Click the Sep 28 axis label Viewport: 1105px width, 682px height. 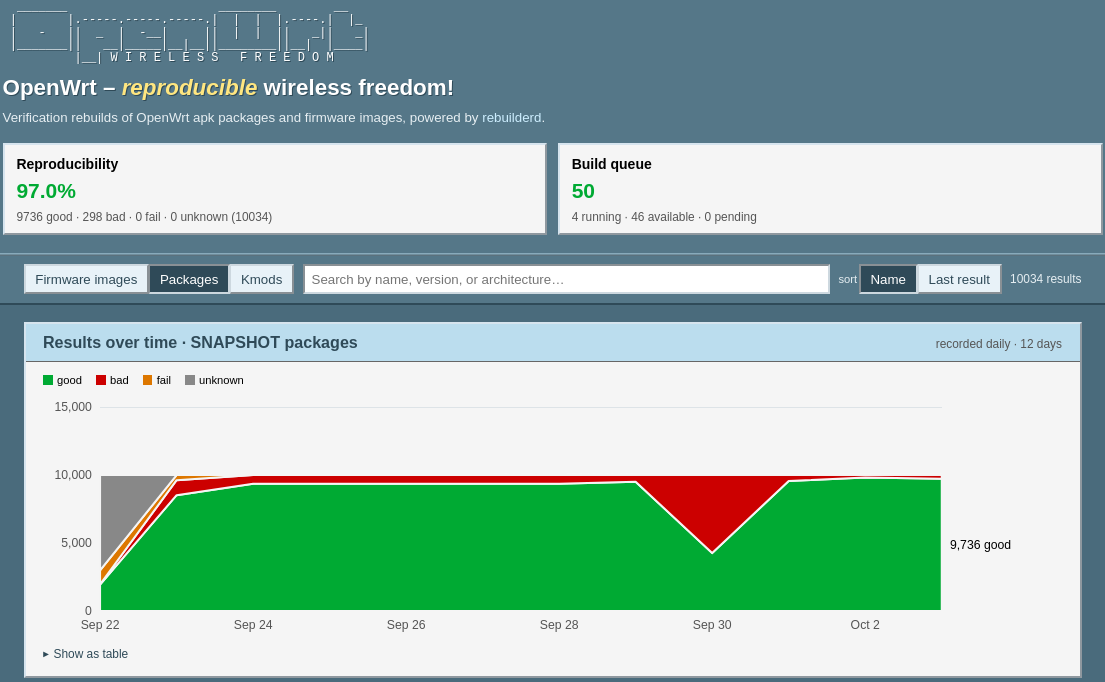pos(559,625)
